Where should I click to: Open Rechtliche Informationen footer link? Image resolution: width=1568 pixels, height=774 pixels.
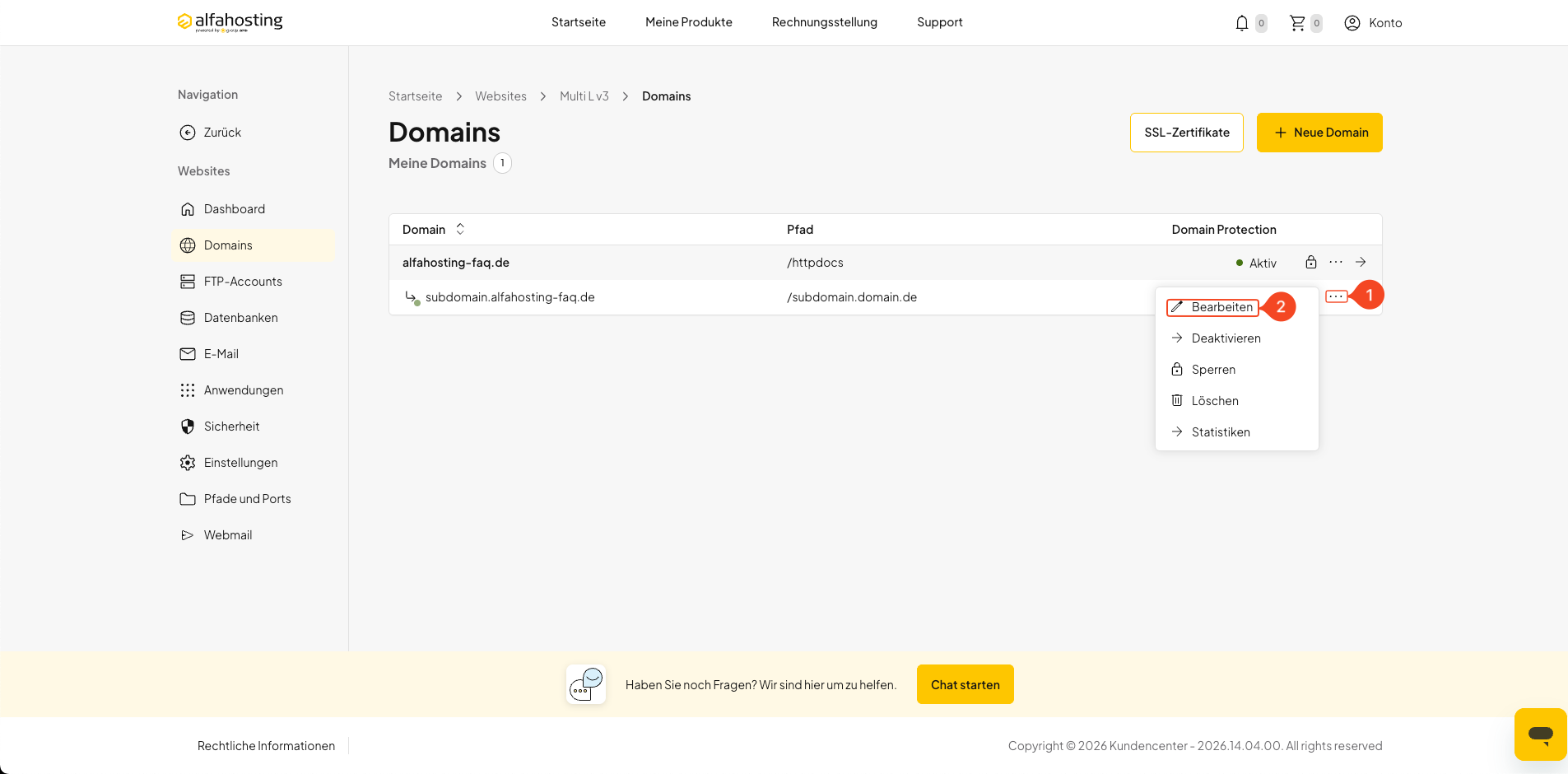[266, 746]
